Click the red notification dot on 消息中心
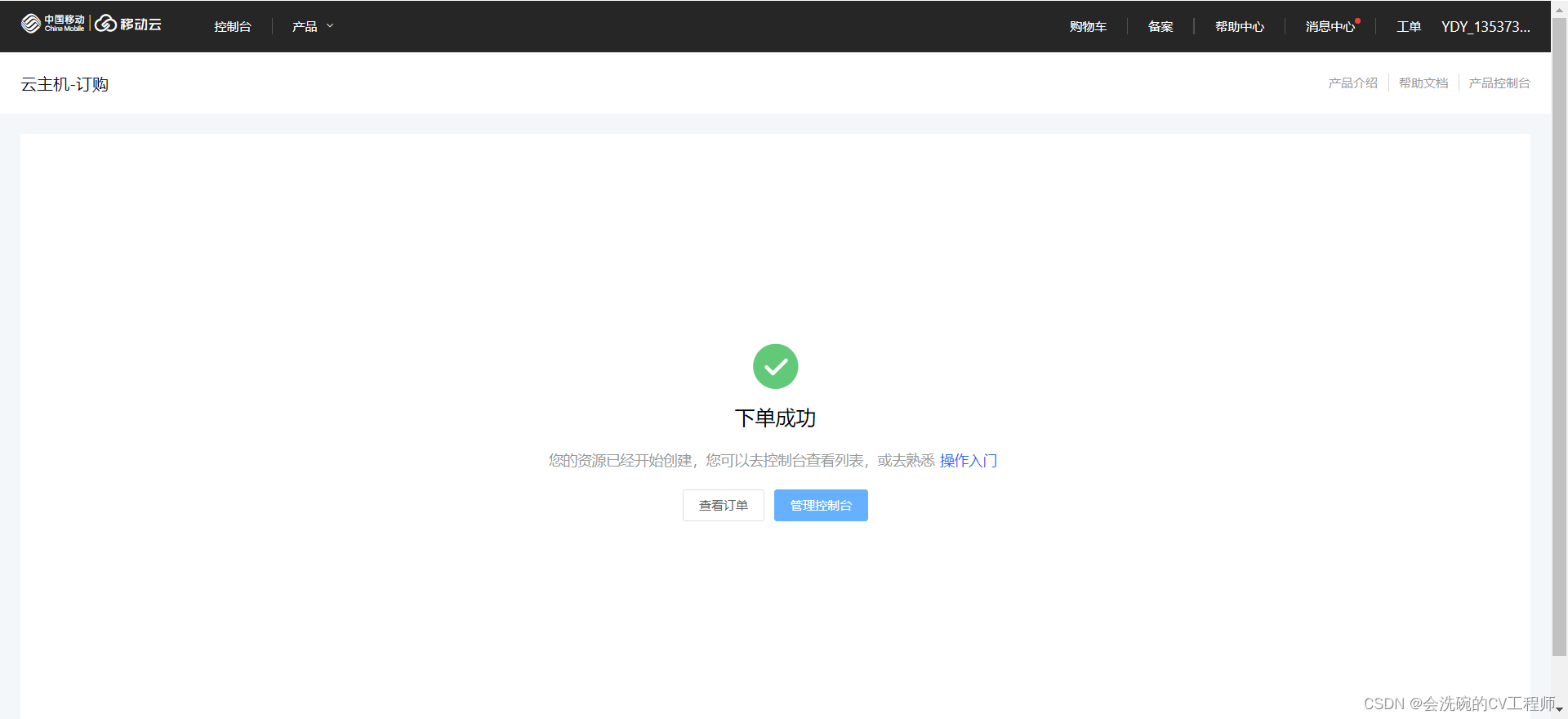This screenshot has width=1568, height=719. pyautogui.click(x=1358, y=20)
